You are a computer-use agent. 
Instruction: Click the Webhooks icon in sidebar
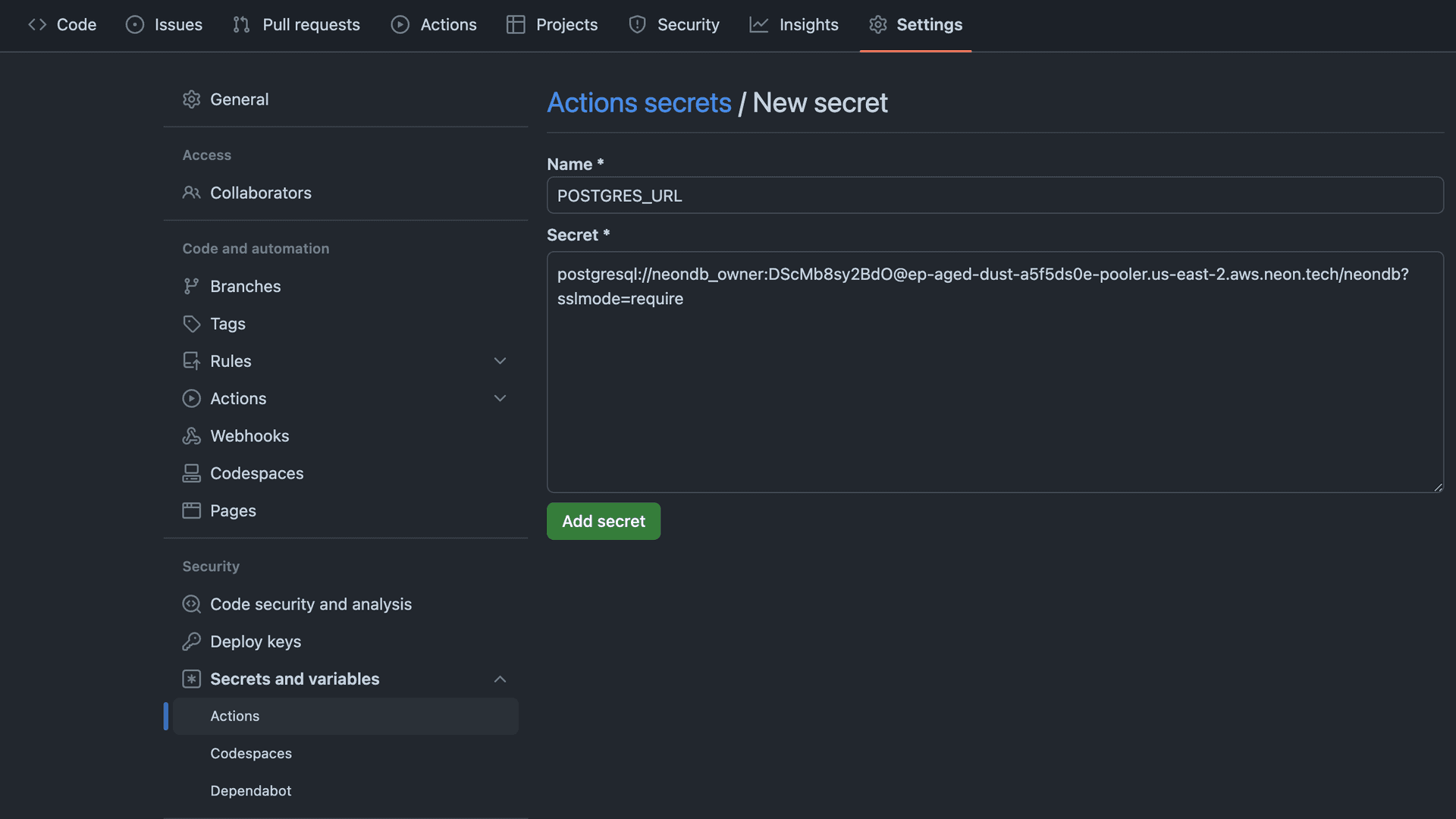click(191, 436)
